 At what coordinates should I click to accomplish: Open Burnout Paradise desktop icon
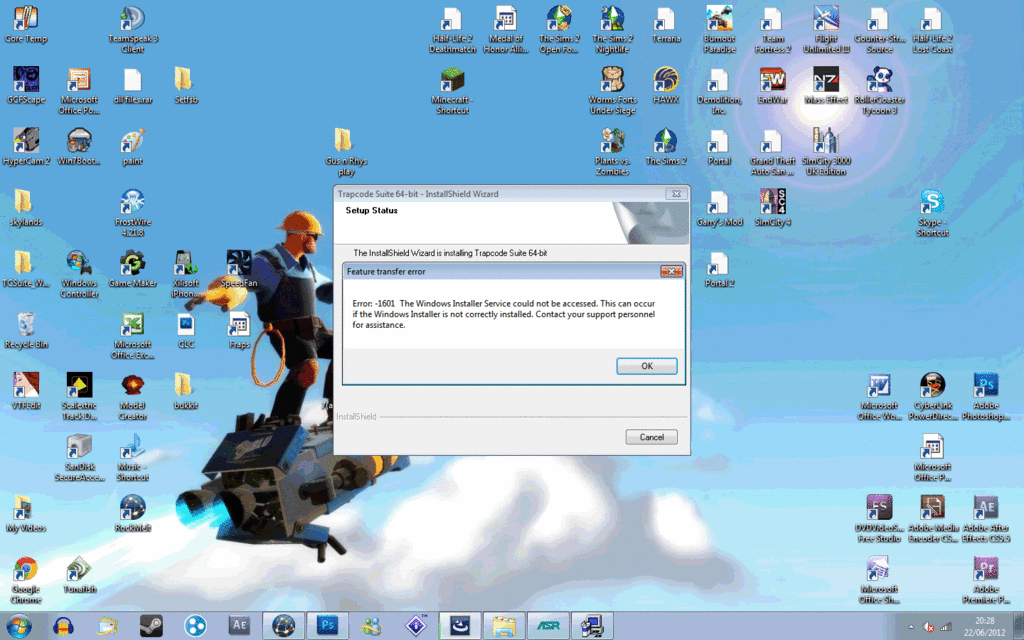[719, 29]
